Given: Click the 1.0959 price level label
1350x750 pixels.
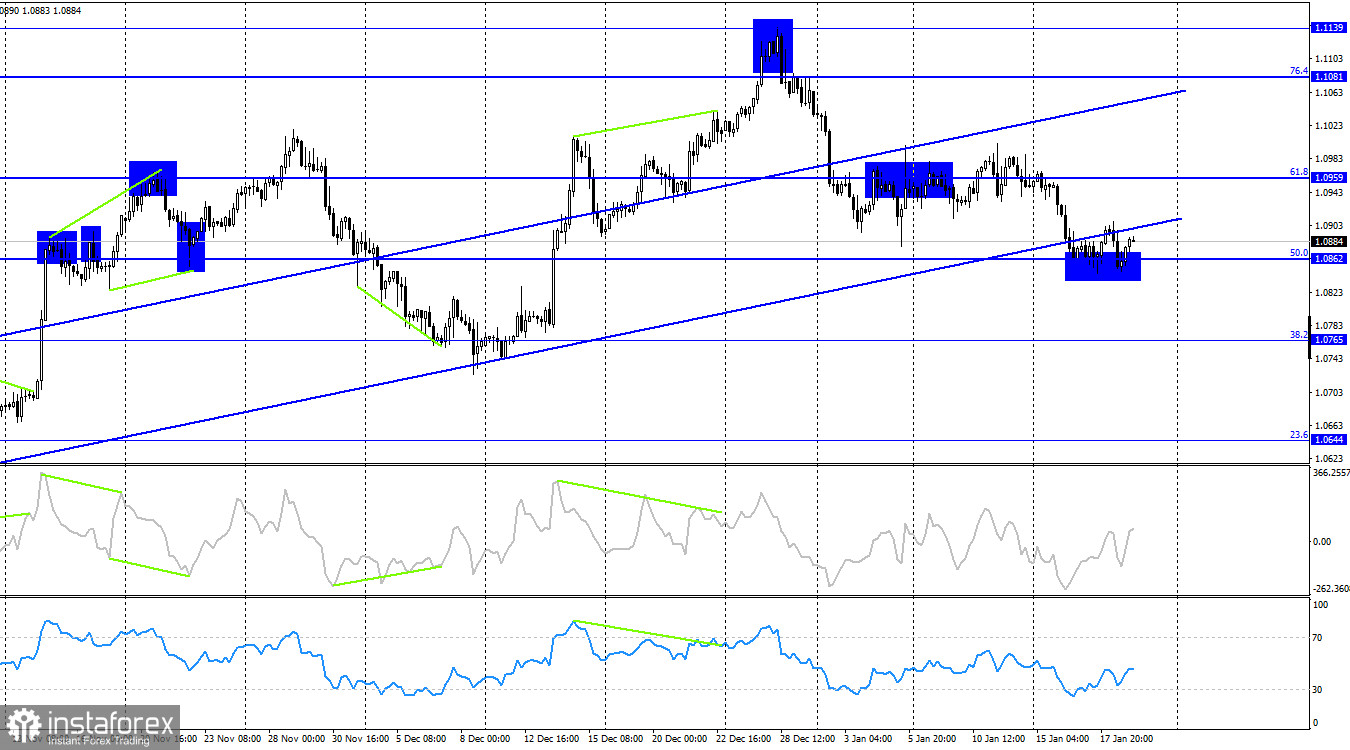Looking at the screenshot, I should (1329, 177).
